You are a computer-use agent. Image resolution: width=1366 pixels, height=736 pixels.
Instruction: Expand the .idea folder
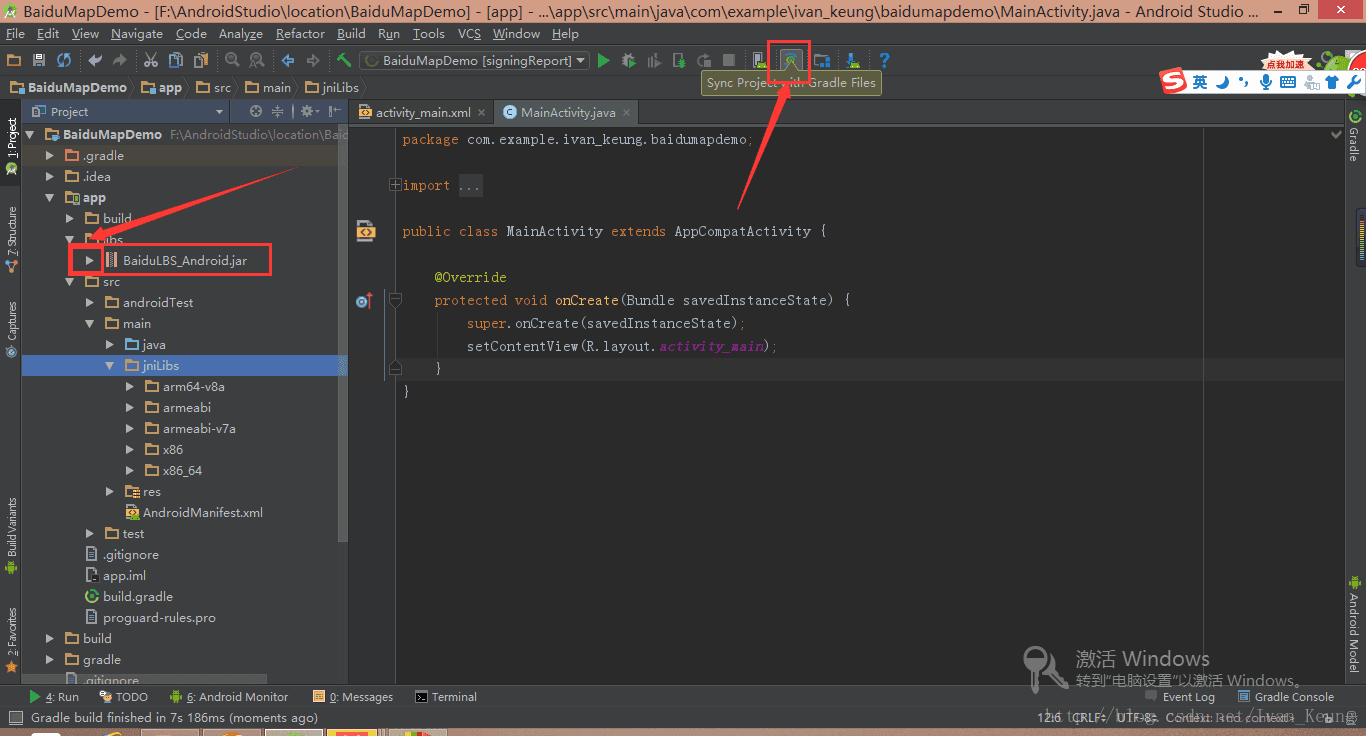tap(50, 176)
